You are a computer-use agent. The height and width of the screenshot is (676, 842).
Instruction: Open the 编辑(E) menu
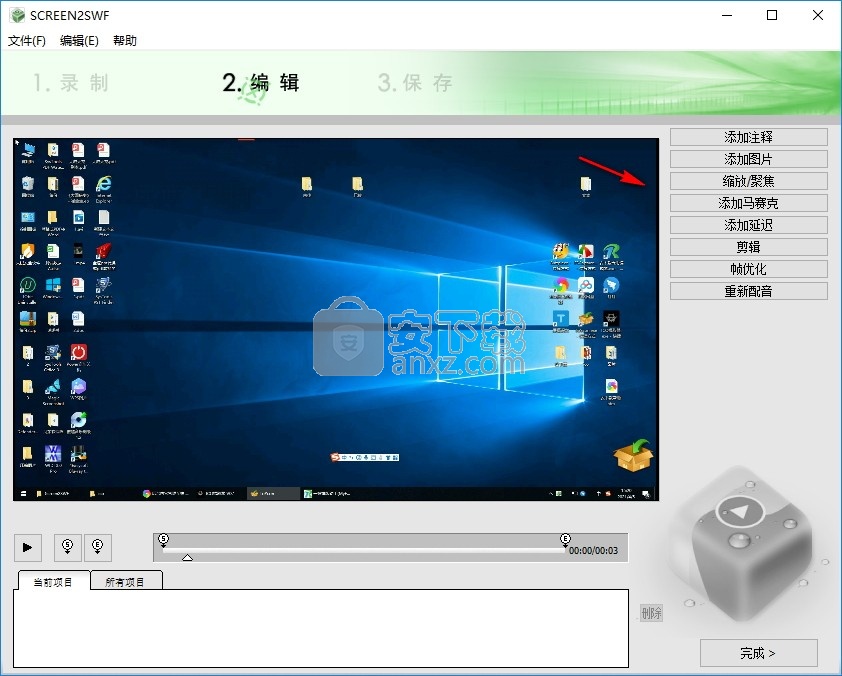click(79, 41)
